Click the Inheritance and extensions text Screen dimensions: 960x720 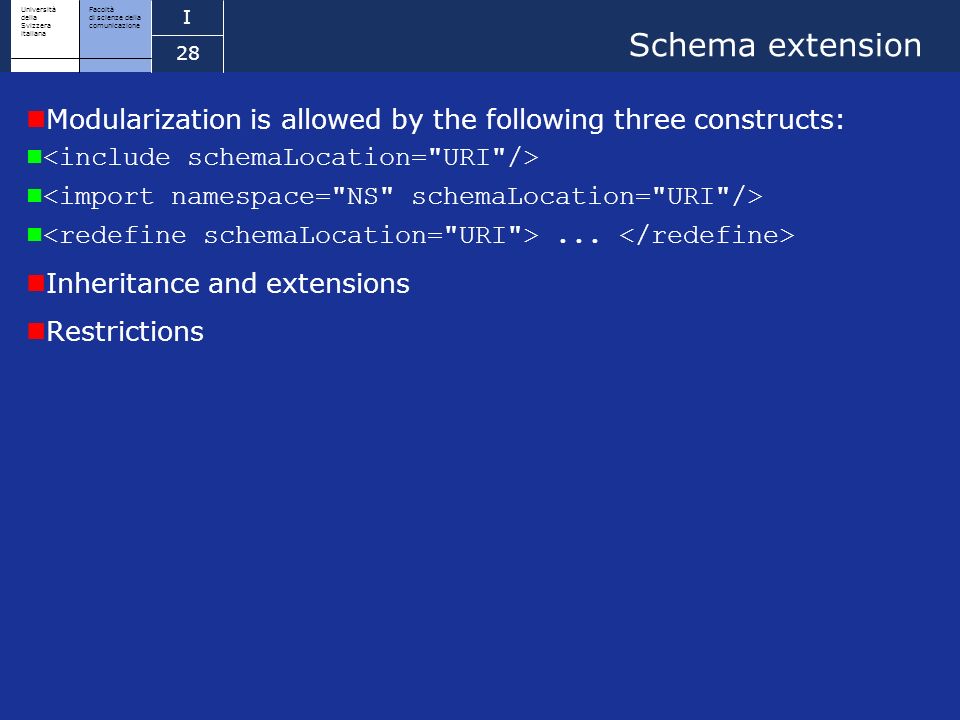pos(228,283)
